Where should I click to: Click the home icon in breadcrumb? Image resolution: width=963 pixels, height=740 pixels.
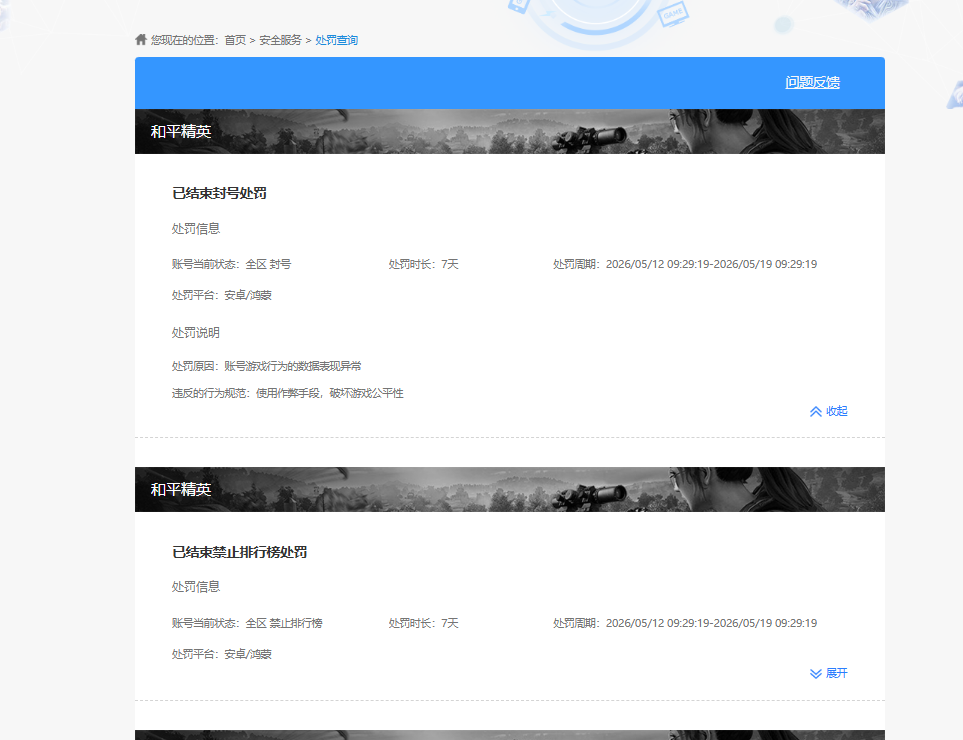click(141, 40)
